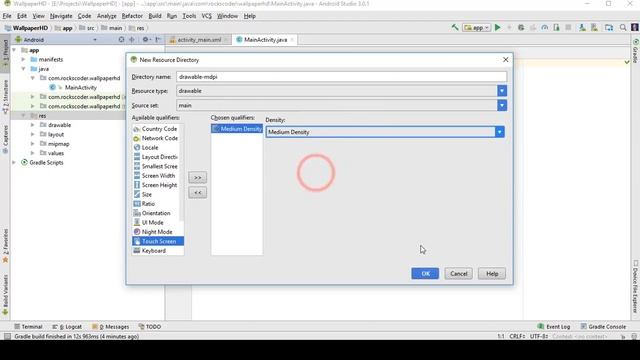Screen dimensions: 640x360
Task: Click the << remove qualifier button
Action: coord(198,193)
